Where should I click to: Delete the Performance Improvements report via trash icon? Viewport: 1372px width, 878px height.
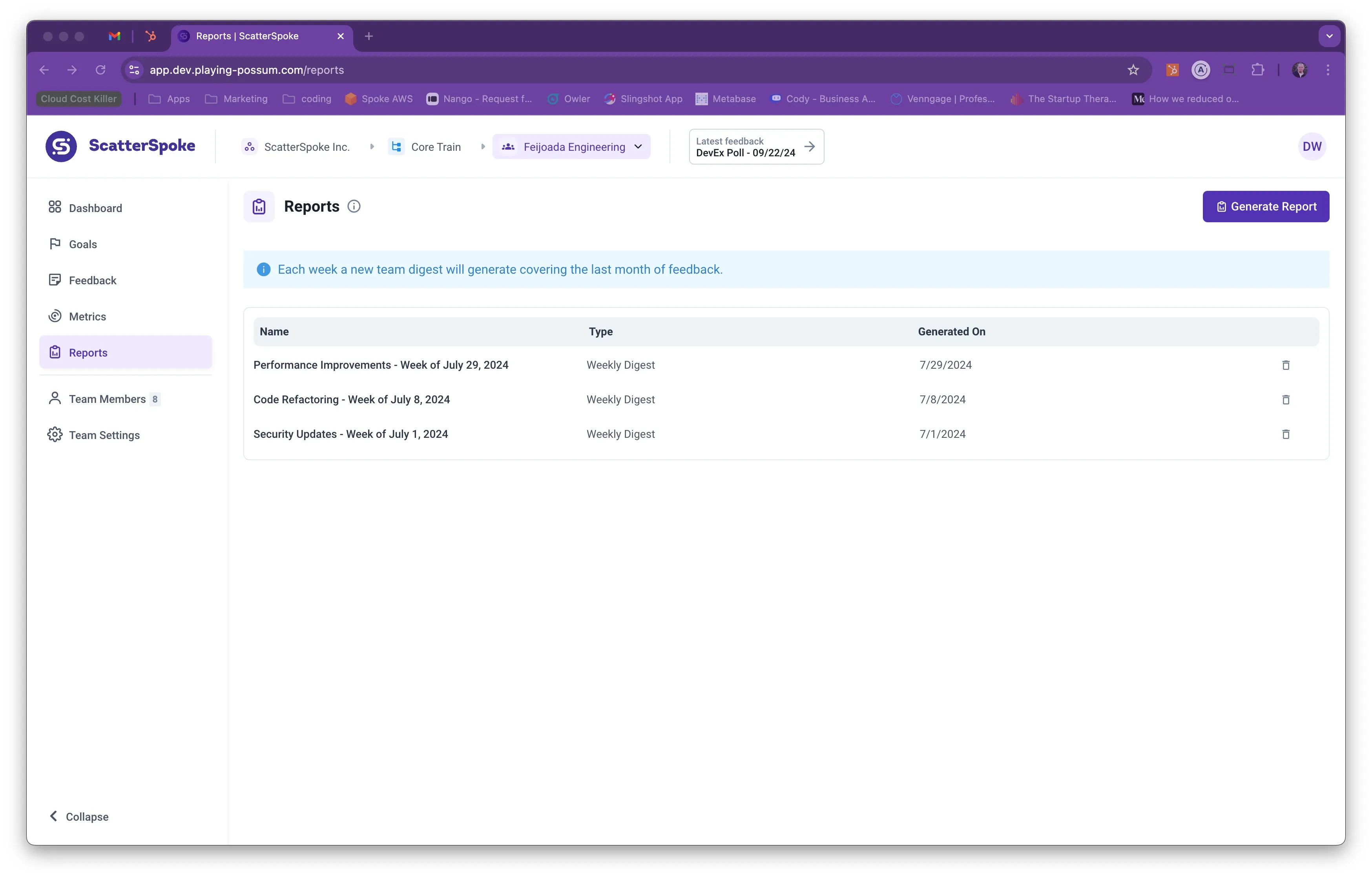click(1285, 365)
